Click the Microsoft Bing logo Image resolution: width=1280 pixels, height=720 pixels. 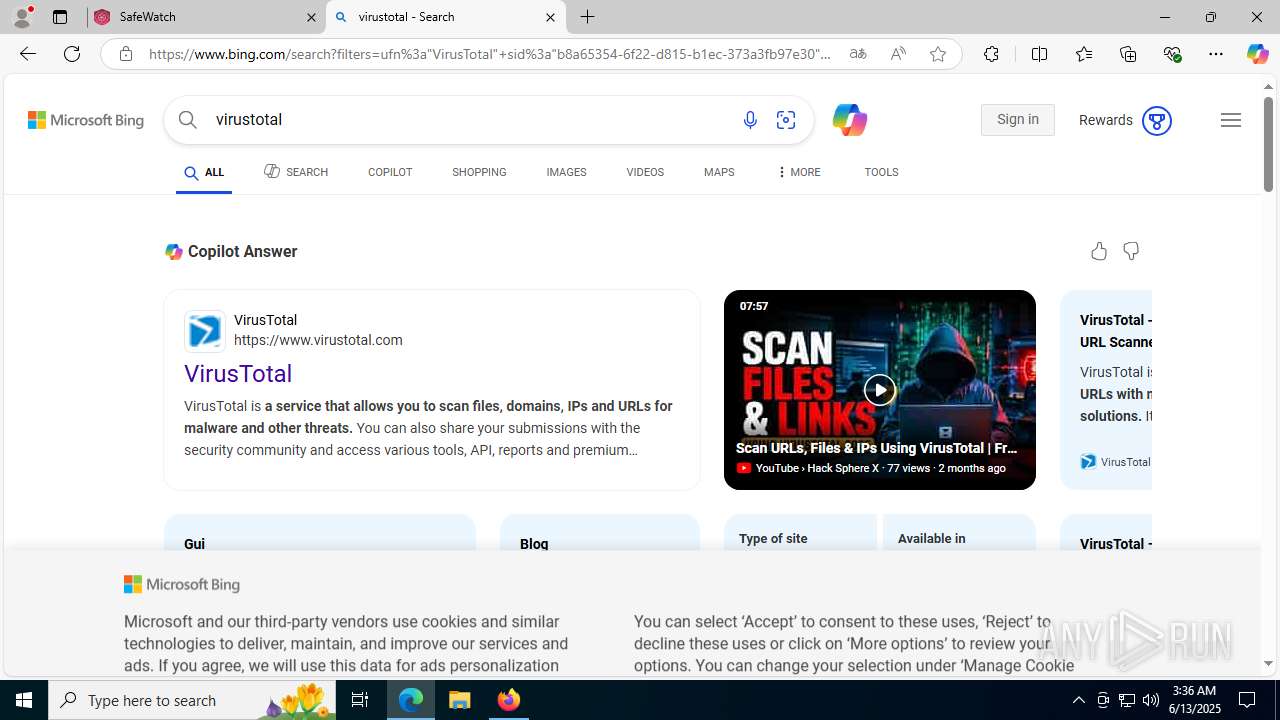tap(86, 120)
